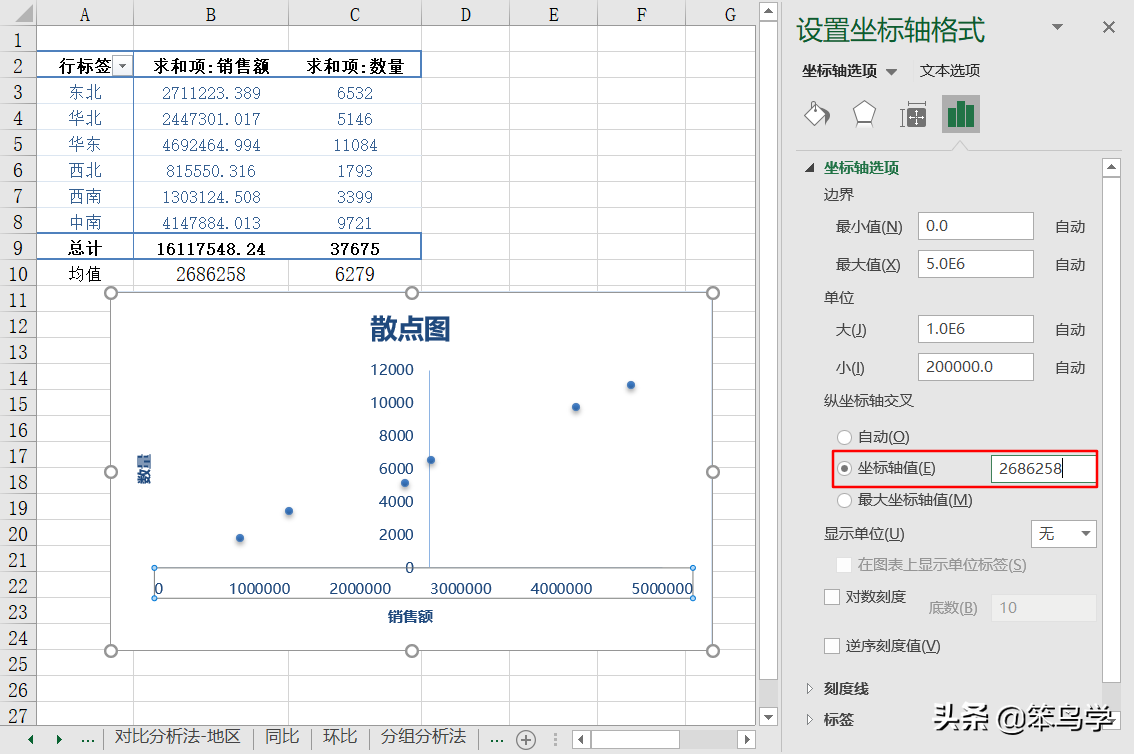Image resolution: width=1134 pixels, height=754 pixels.
Task: Select cell with value 6279
Action: (355, 274)
